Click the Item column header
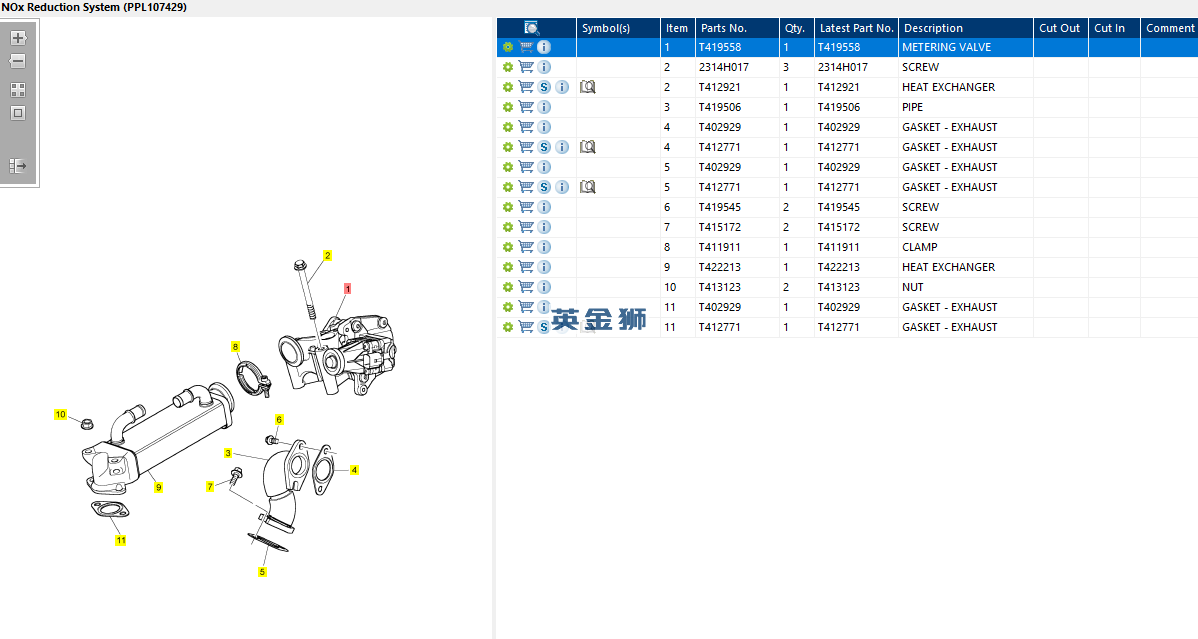Image resolution: width=1198 pixels, height=639 pixels. pyautogui.click(x=677, y=28)
